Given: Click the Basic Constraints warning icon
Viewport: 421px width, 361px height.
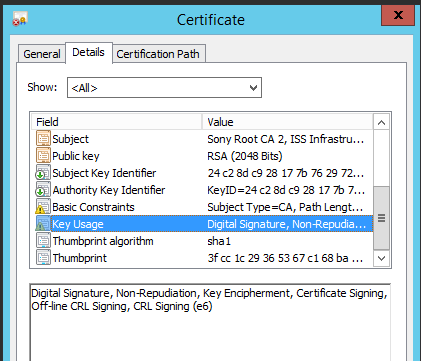Looking at the screenshot, I should point(43,207).
